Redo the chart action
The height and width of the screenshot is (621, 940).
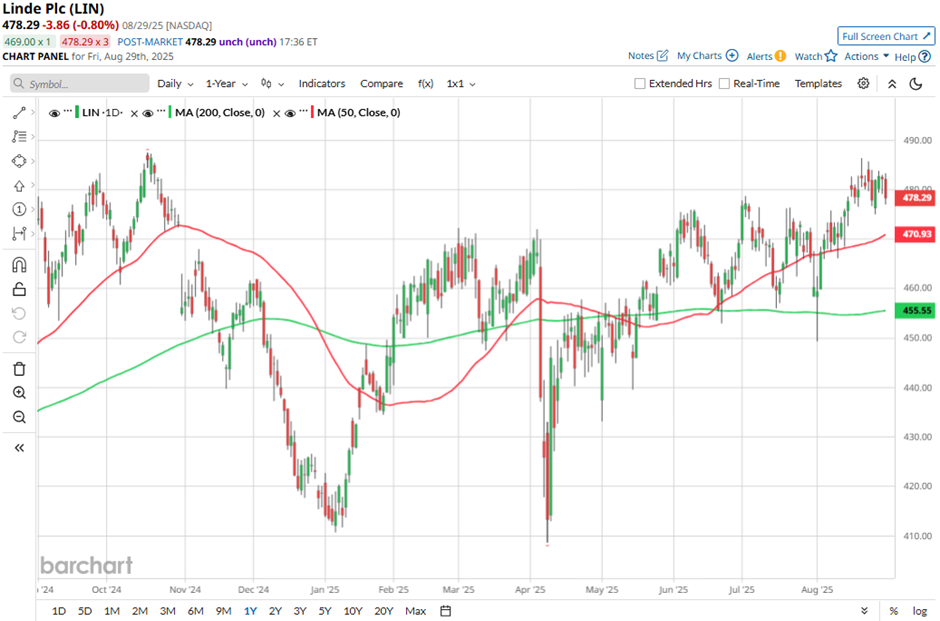click(x=19, y=337)
